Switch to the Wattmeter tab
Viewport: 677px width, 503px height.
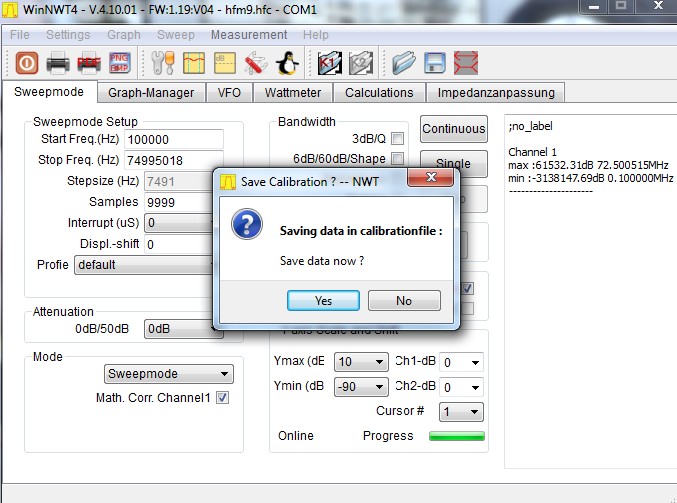pyautogui.click(x=293, y=92)
